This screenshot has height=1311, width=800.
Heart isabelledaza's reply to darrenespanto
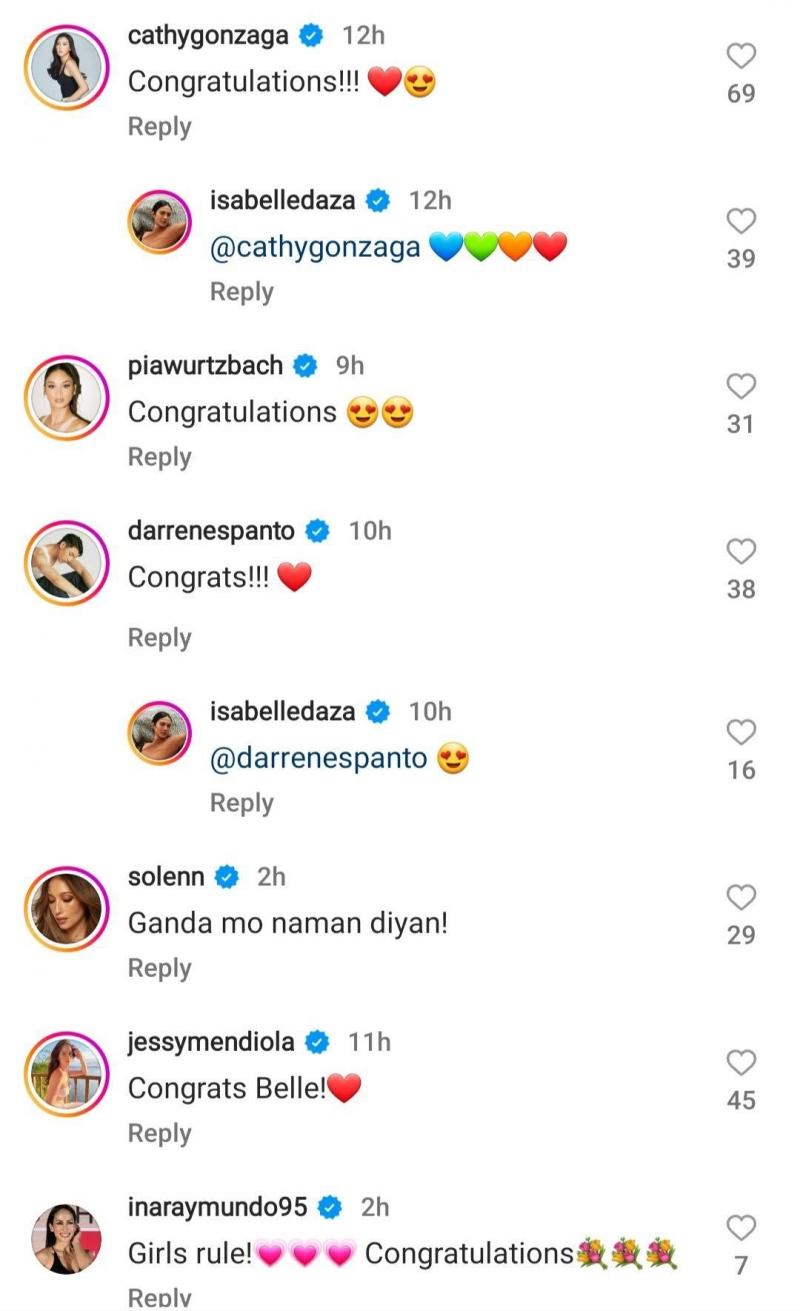741,733
